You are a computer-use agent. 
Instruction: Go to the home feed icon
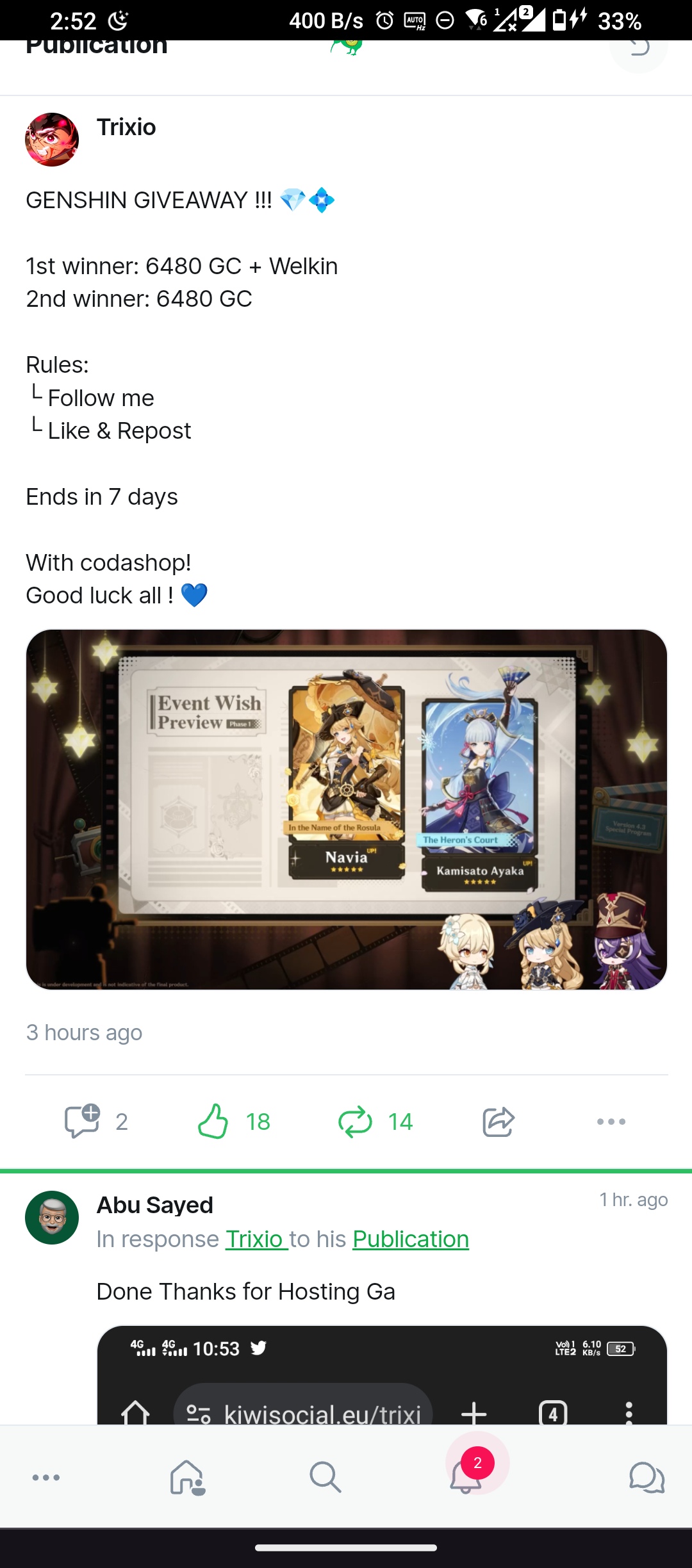187,1477
